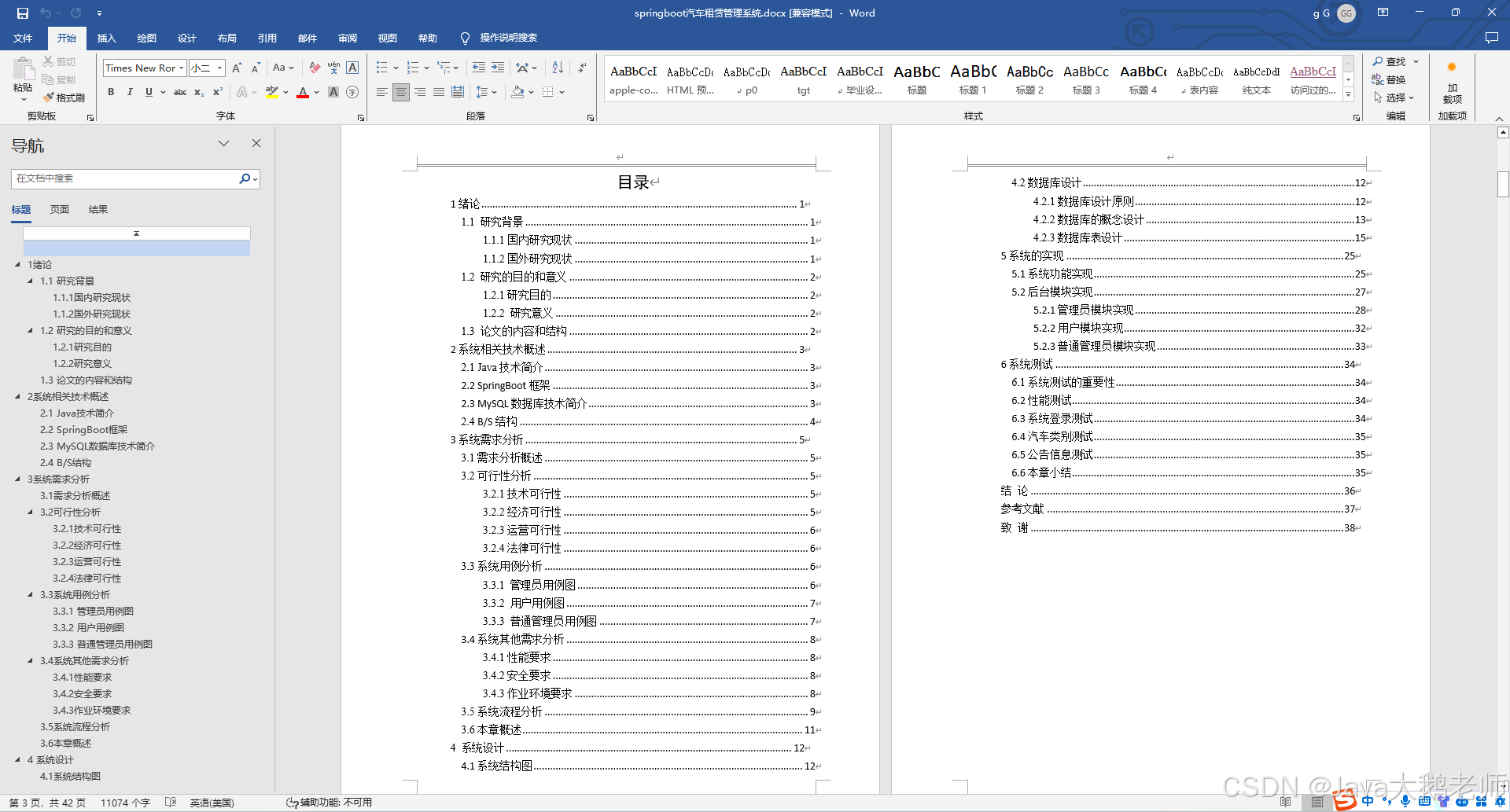Toggle italic formatting
1510x812 pixels.
point(130,92)
